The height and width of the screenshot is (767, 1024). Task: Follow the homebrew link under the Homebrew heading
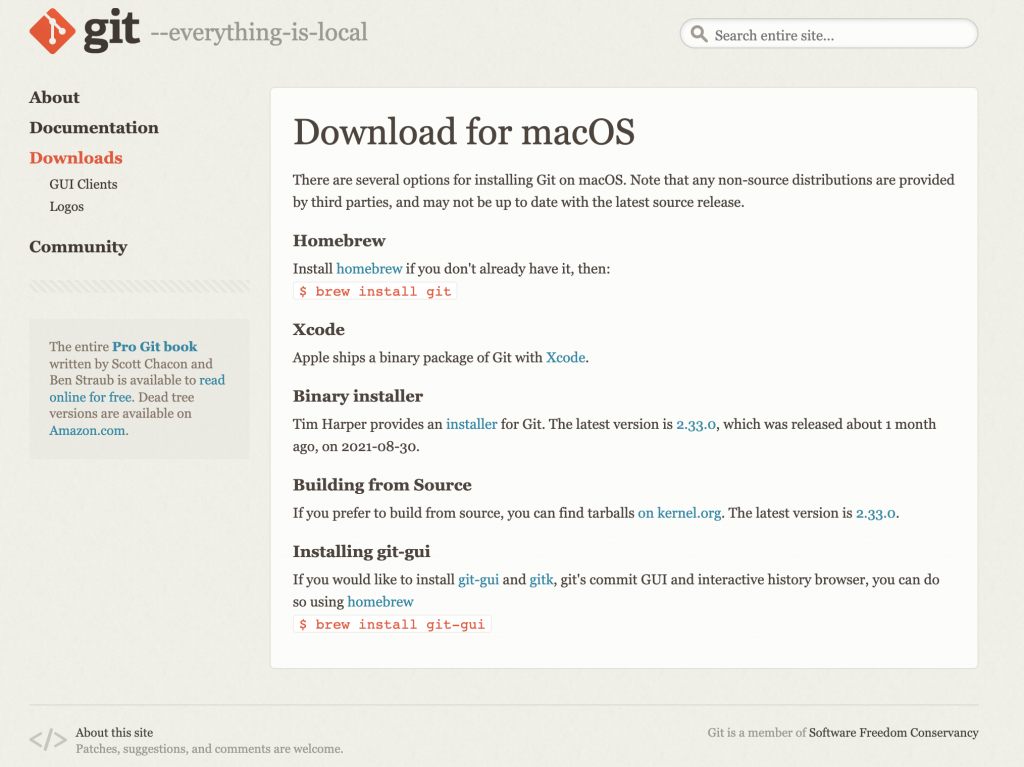coord(370,269)
